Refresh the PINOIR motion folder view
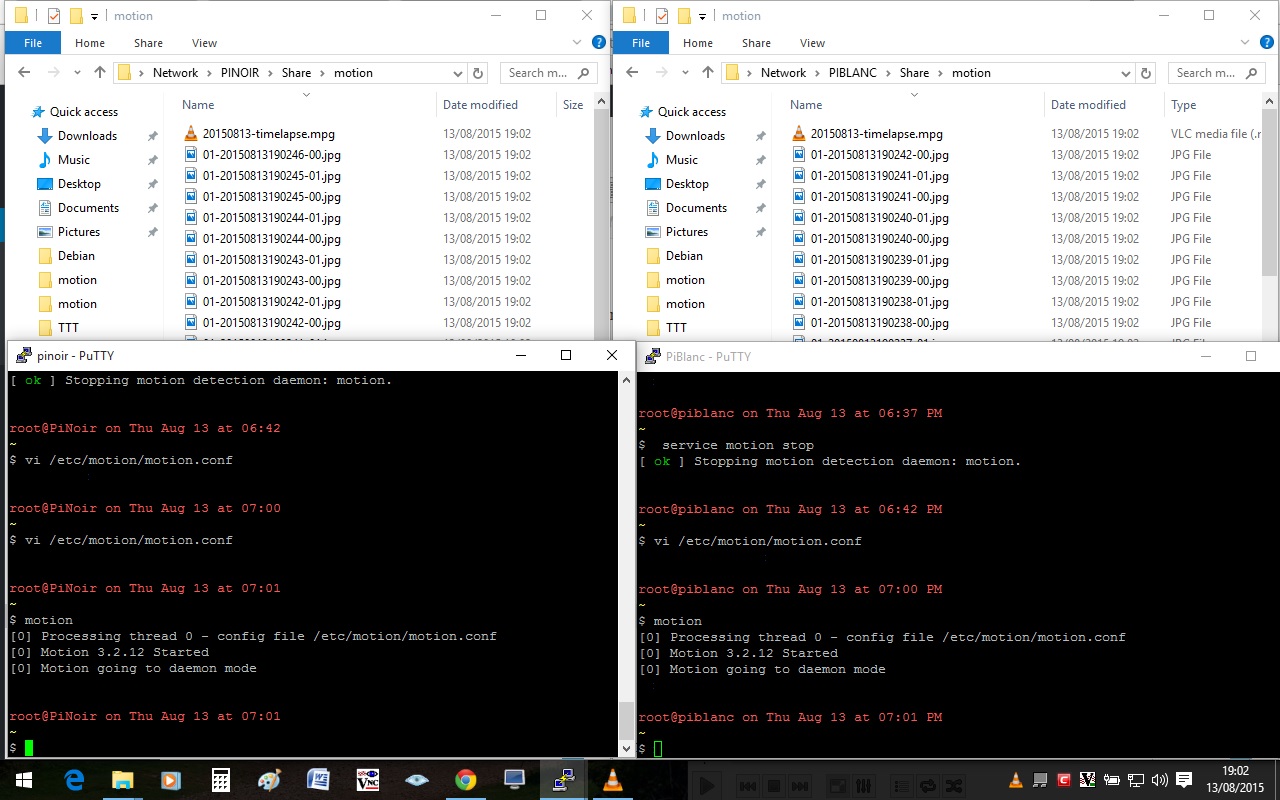 tap(478, 73)
